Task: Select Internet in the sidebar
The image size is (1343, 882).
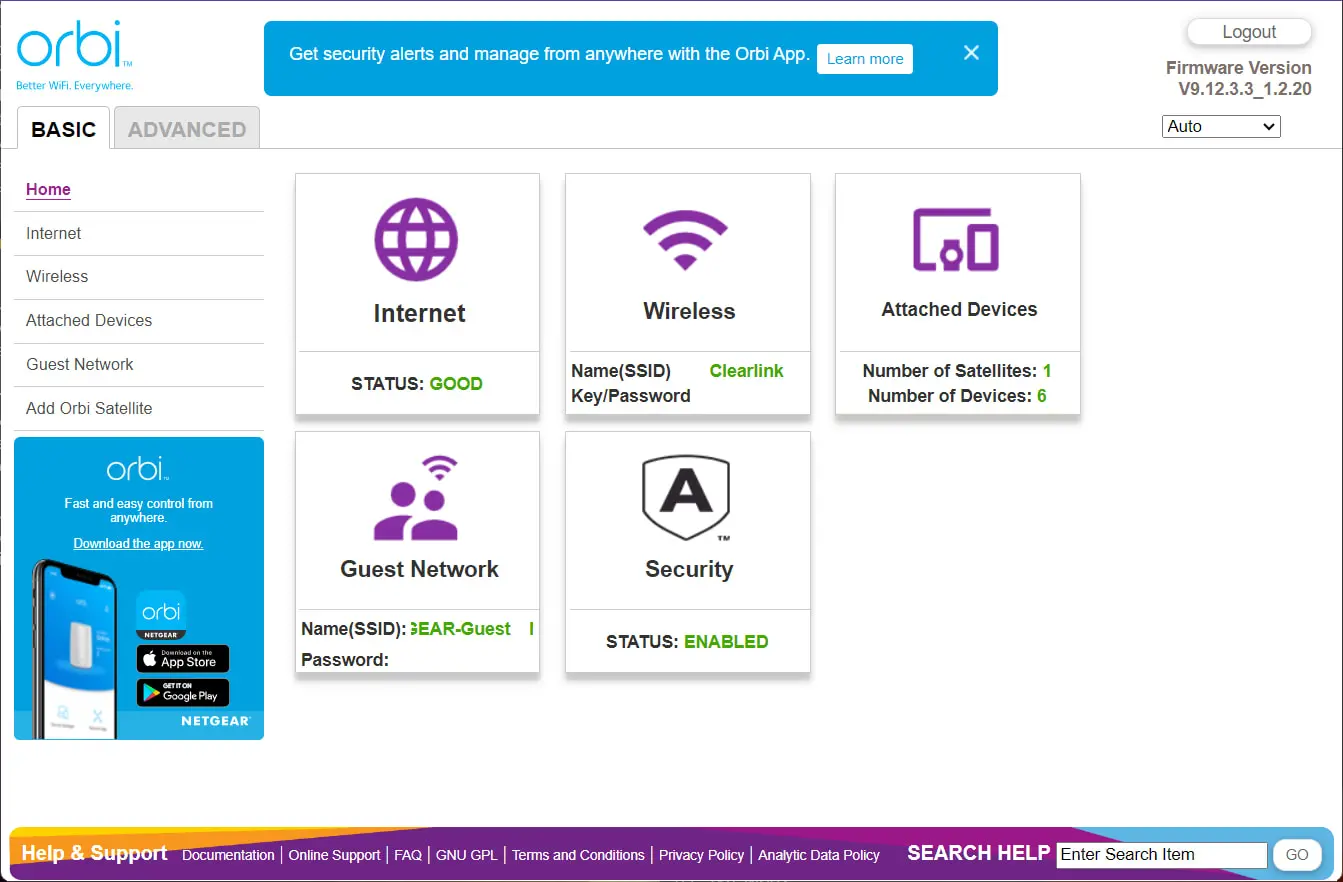Action: pos(54,233)
